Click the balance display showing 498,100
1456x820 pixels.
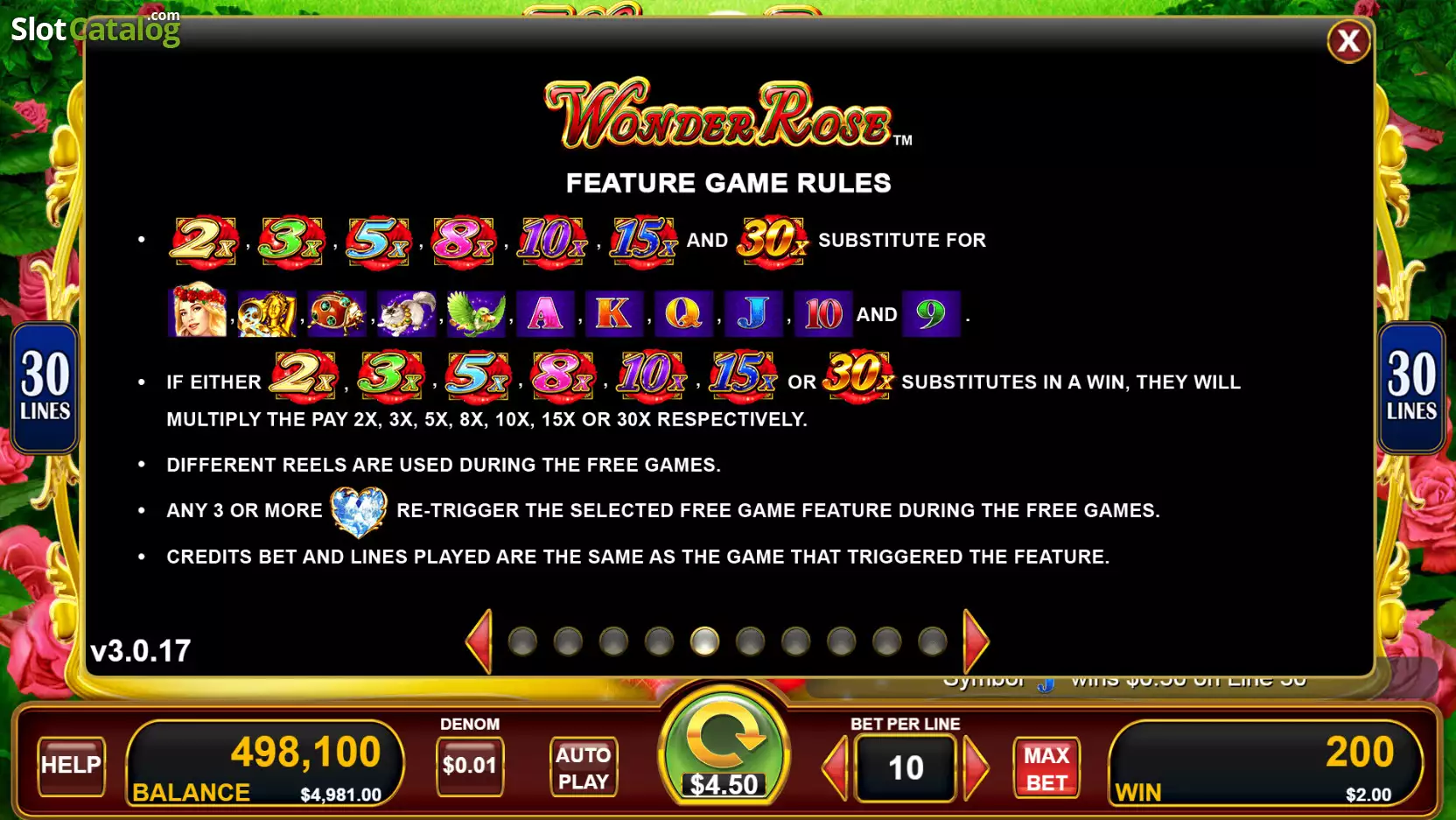click(266, 764)
